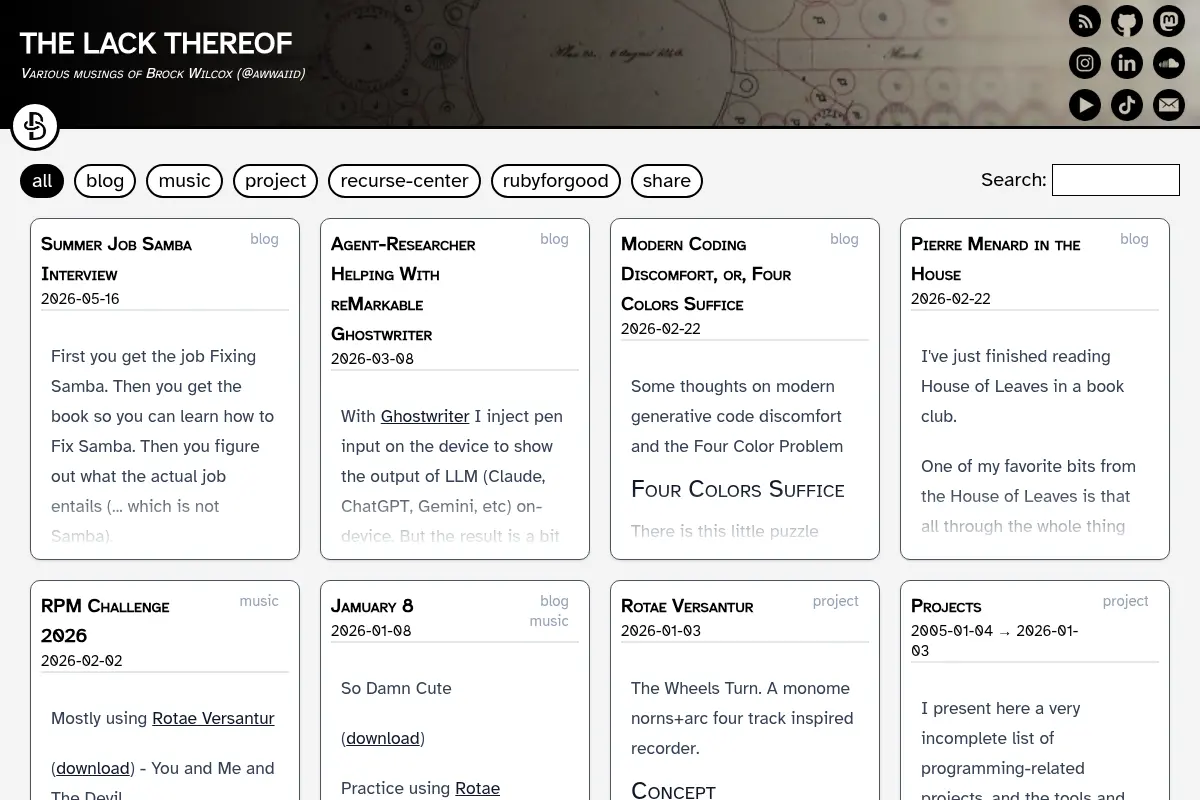This screenshot has height=800, width=1200.
Task: Focus the Search input field
Action: [1116, 180]
